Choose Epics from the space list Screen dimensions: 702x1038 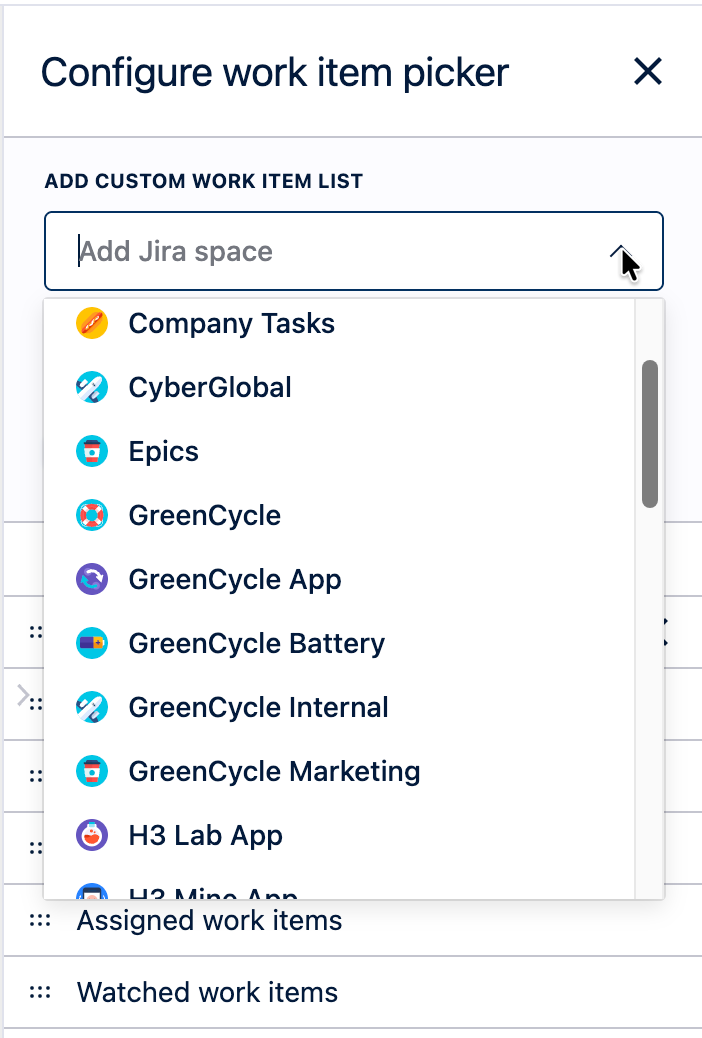pyautogui.click(x=338, y=451)
